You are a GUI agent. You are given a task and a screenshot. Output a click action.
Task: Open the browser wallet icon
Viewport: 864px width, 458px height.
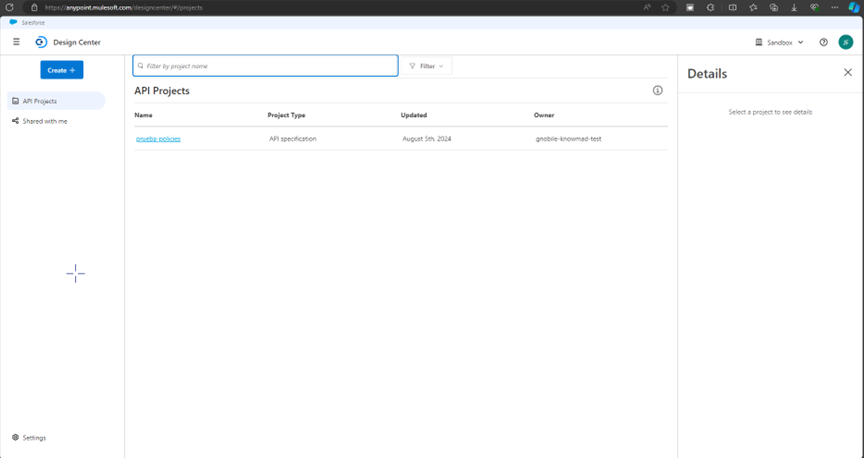690,8
